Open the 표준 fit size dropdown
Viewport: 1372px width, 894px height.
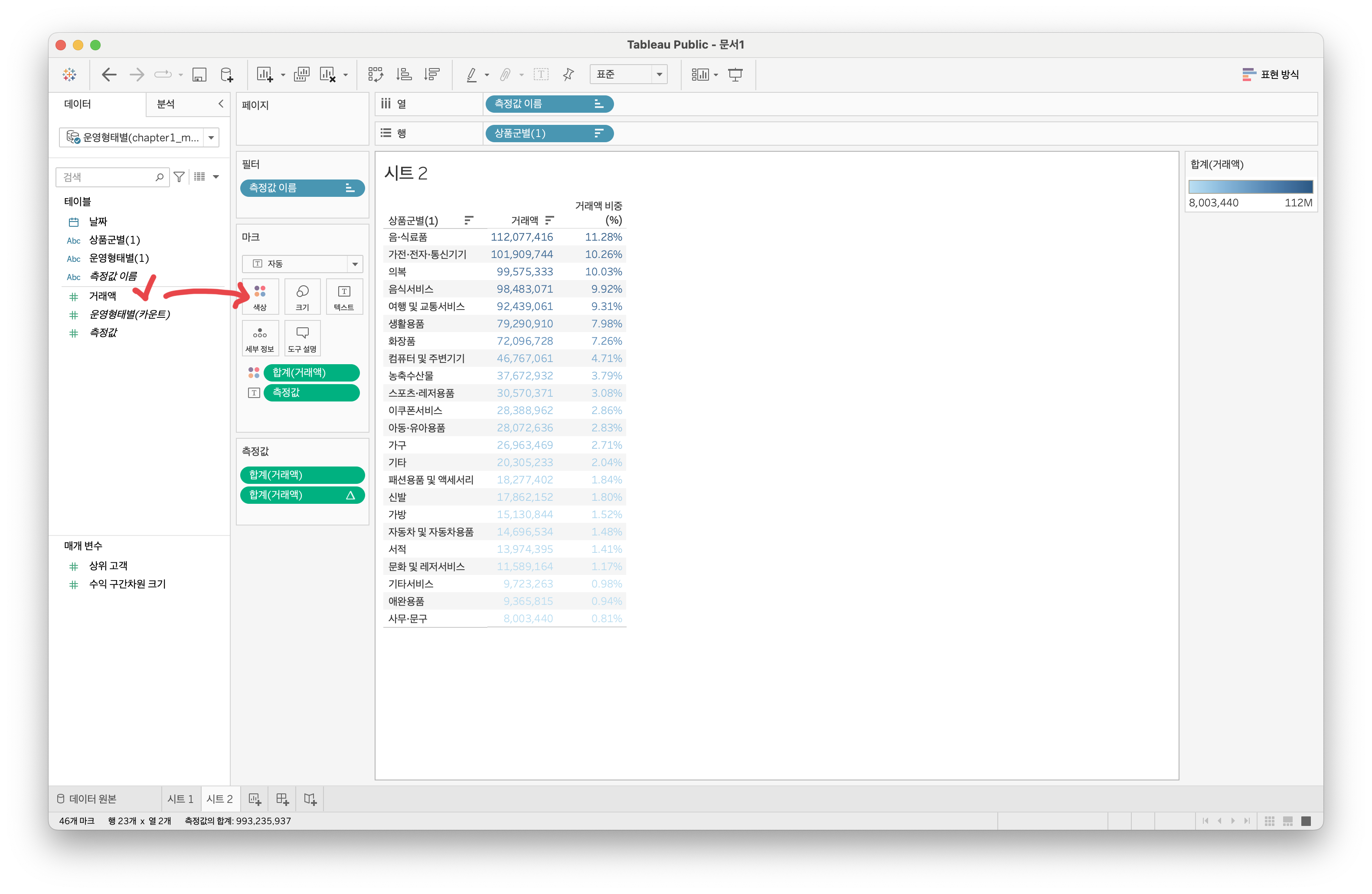(x=628, y=75)
